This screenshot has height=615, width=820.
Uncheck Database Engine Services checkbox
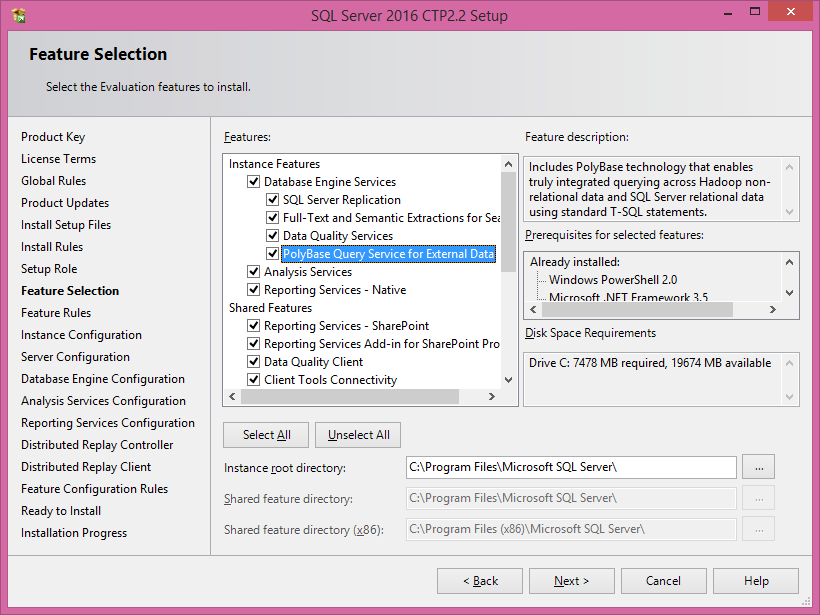coord(254,181)
